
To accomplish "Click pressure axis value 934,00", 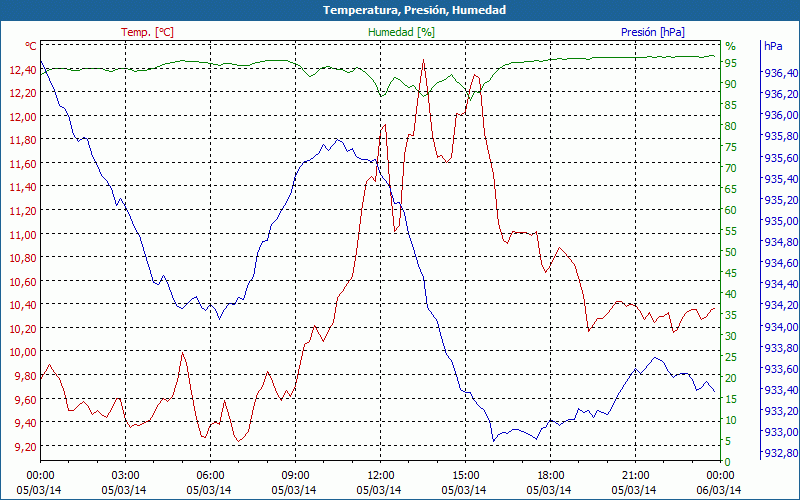I will [780, 327].
